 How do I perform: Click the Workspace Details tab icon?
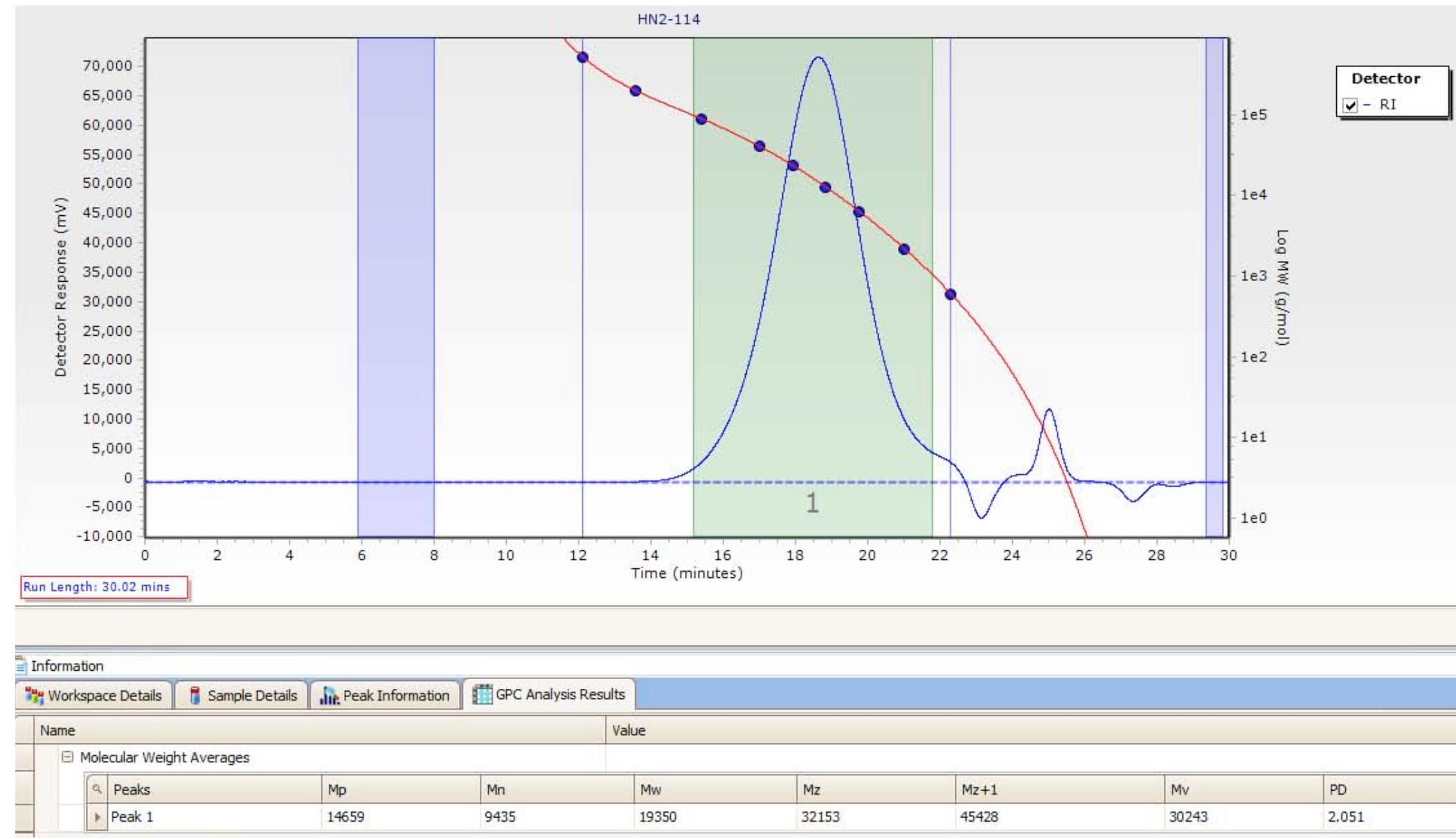(x=33, y=695)
